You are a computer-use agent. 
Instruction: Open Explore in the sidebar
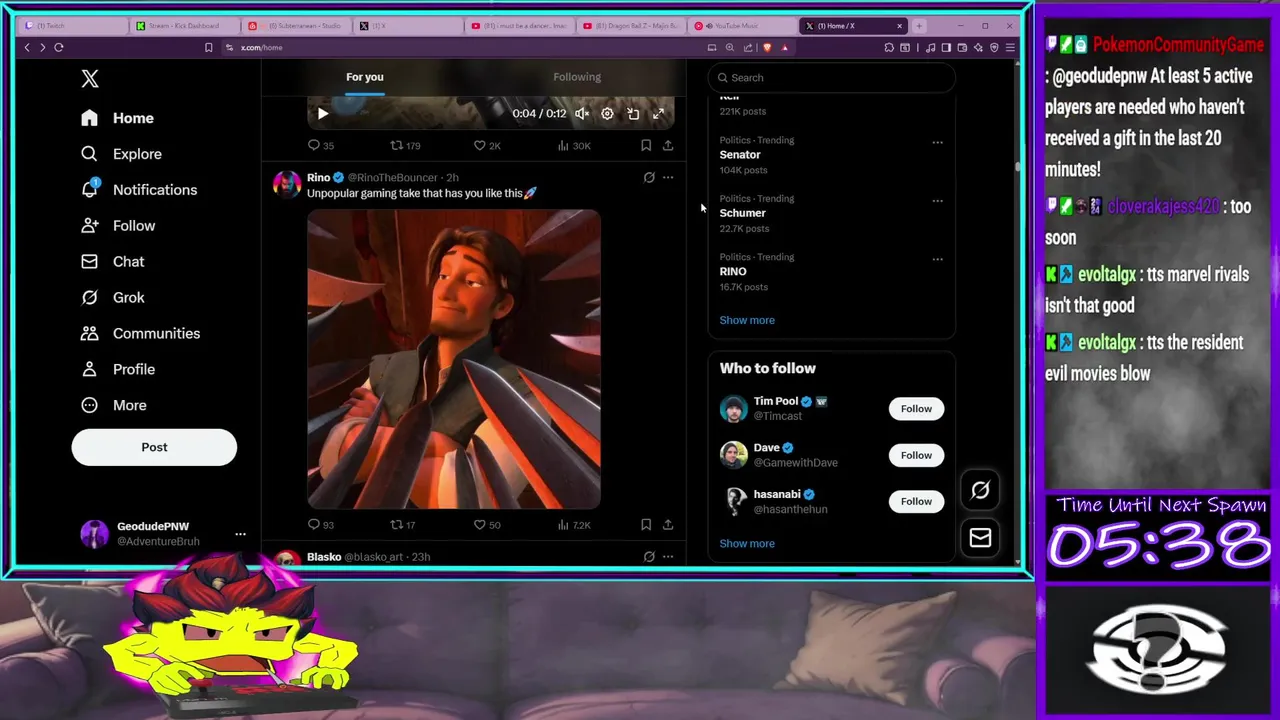coord(121,154)
